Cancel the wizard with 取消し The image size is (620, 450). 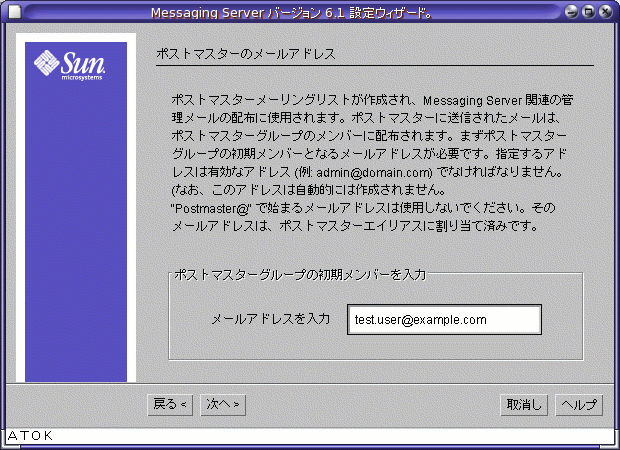tap(524, 405)
